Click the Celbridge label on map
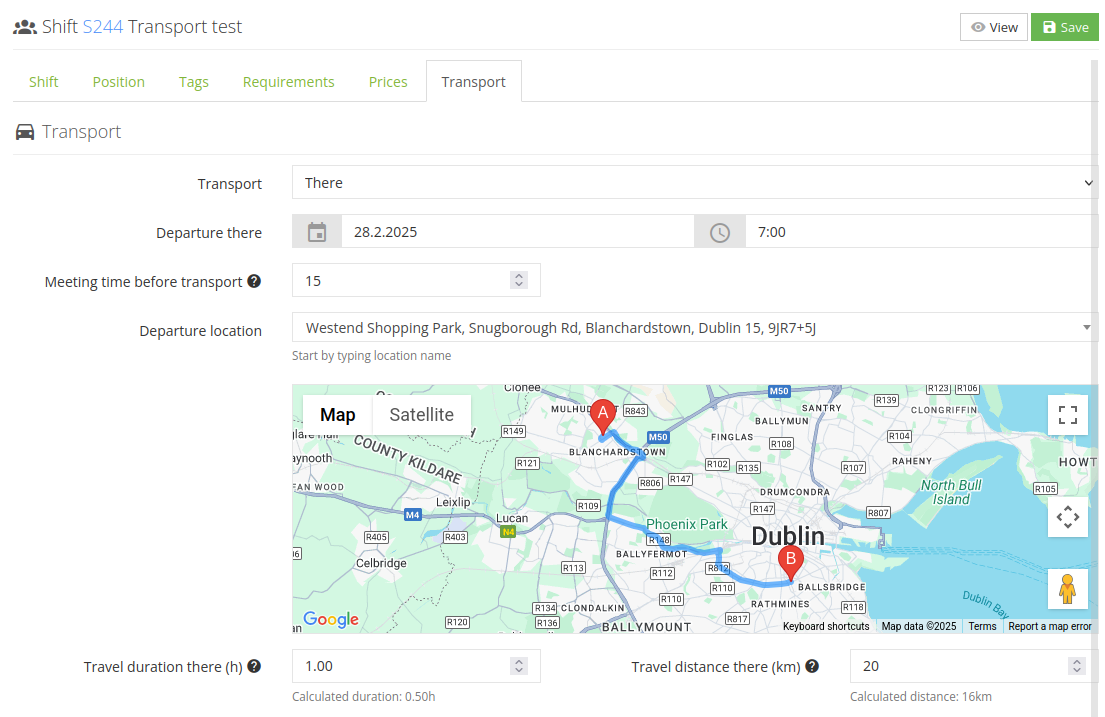Image resolution: width=1105 pixels, height=717 pixels. click(x=381, y=563)
